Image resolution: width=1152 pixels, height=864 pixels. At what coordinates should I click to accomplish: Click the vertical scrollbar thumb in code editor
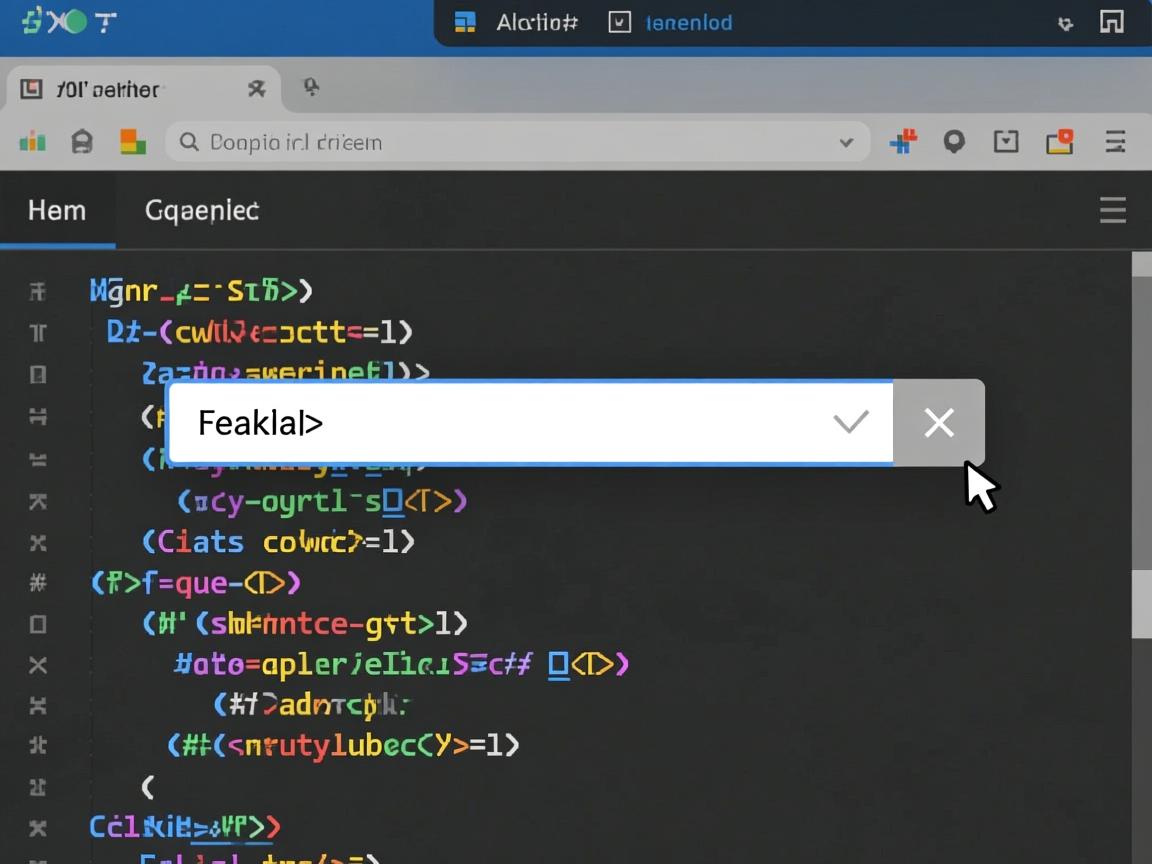[1140, 603]
